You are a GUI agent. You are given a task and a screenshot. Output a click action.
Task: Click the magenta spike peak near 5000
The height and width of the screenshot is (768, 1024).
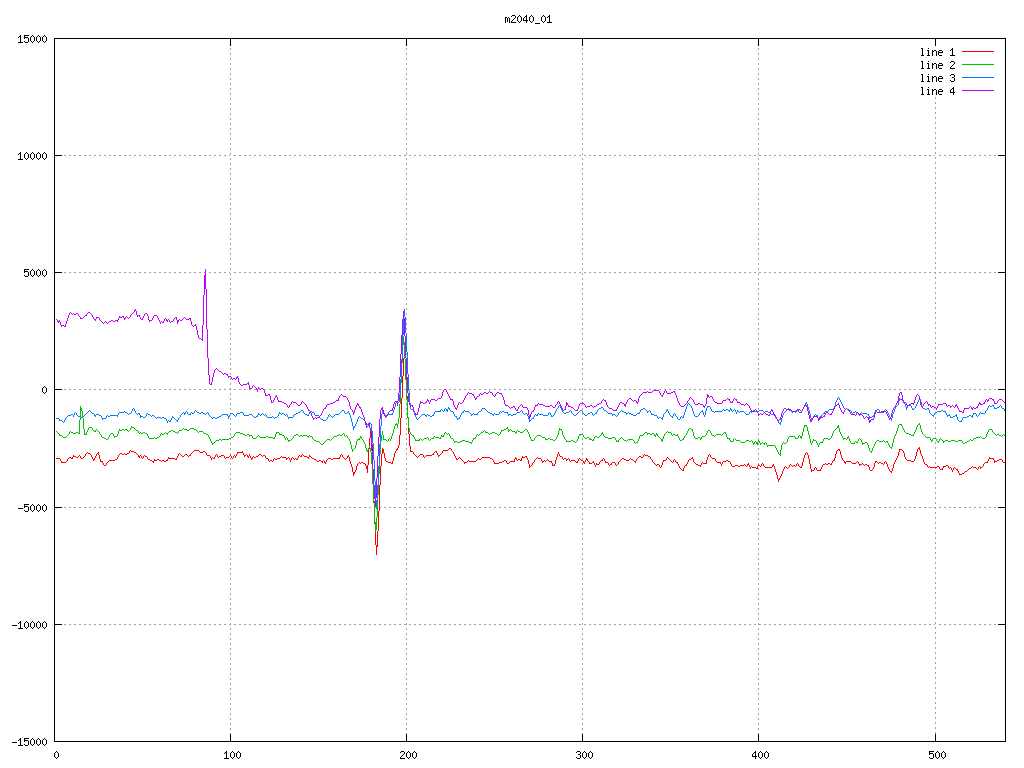(x=205, y=271)
